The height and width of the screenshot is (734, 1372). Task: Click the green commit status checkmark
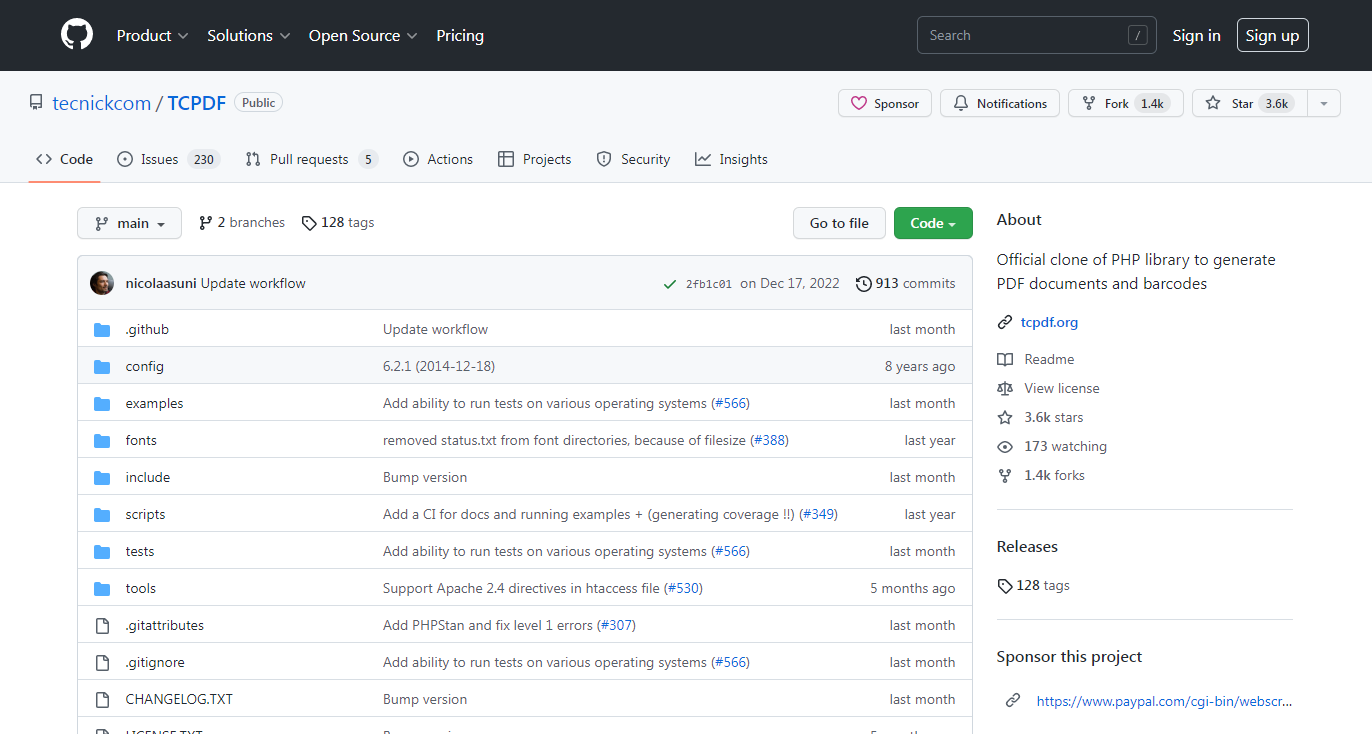click(670, 284)
